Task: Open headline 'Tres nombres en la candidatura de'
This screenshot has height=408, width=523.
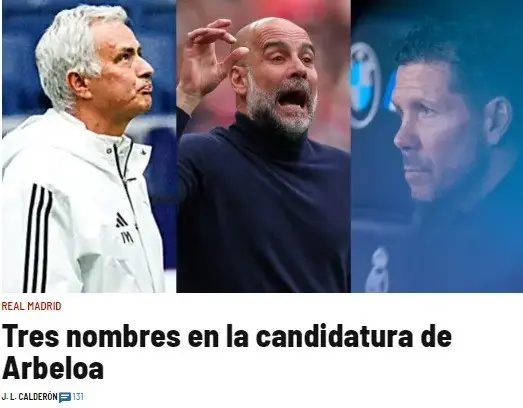Action: click(227, 337)
